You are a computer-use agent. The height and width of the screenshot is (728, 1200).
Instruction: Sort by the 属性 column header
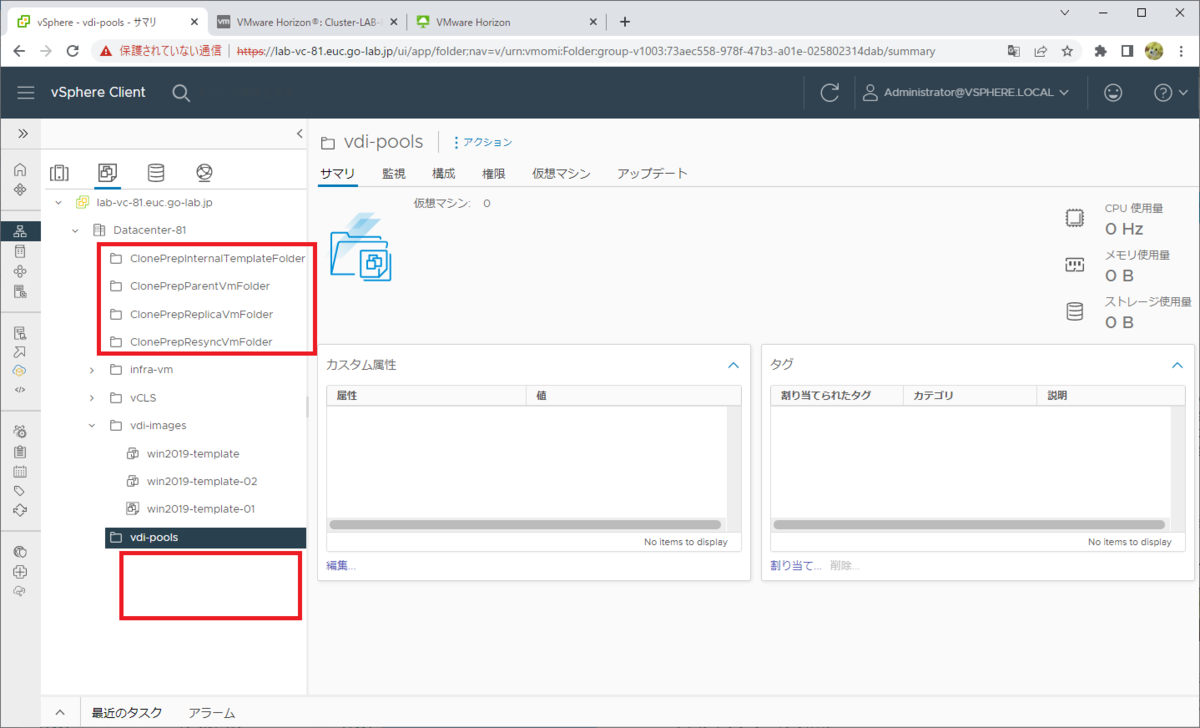(x=427, y=396)
